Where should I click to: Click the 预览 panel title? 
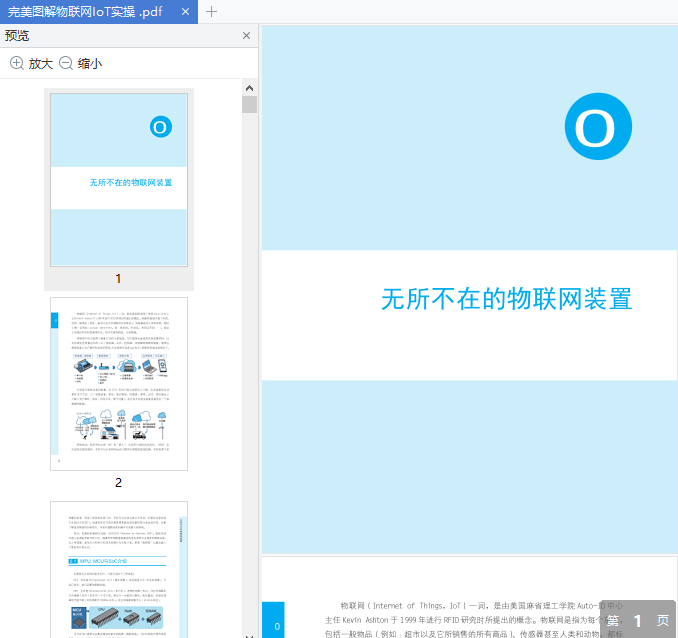(x=17, y=35)
